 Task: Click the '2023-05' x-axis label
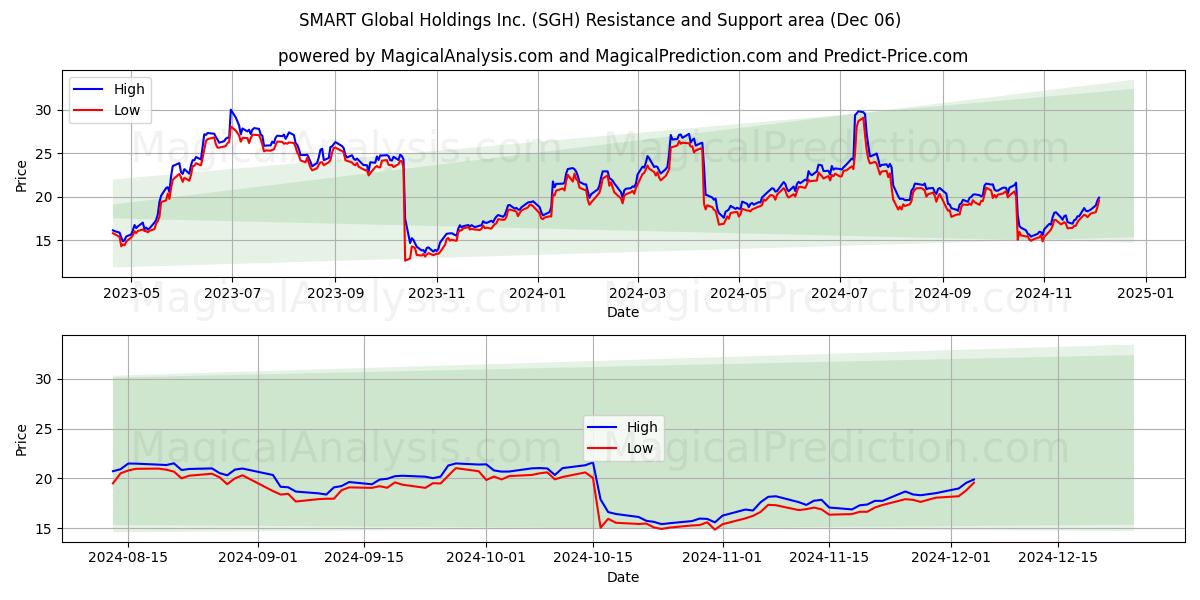click(131, 293)
